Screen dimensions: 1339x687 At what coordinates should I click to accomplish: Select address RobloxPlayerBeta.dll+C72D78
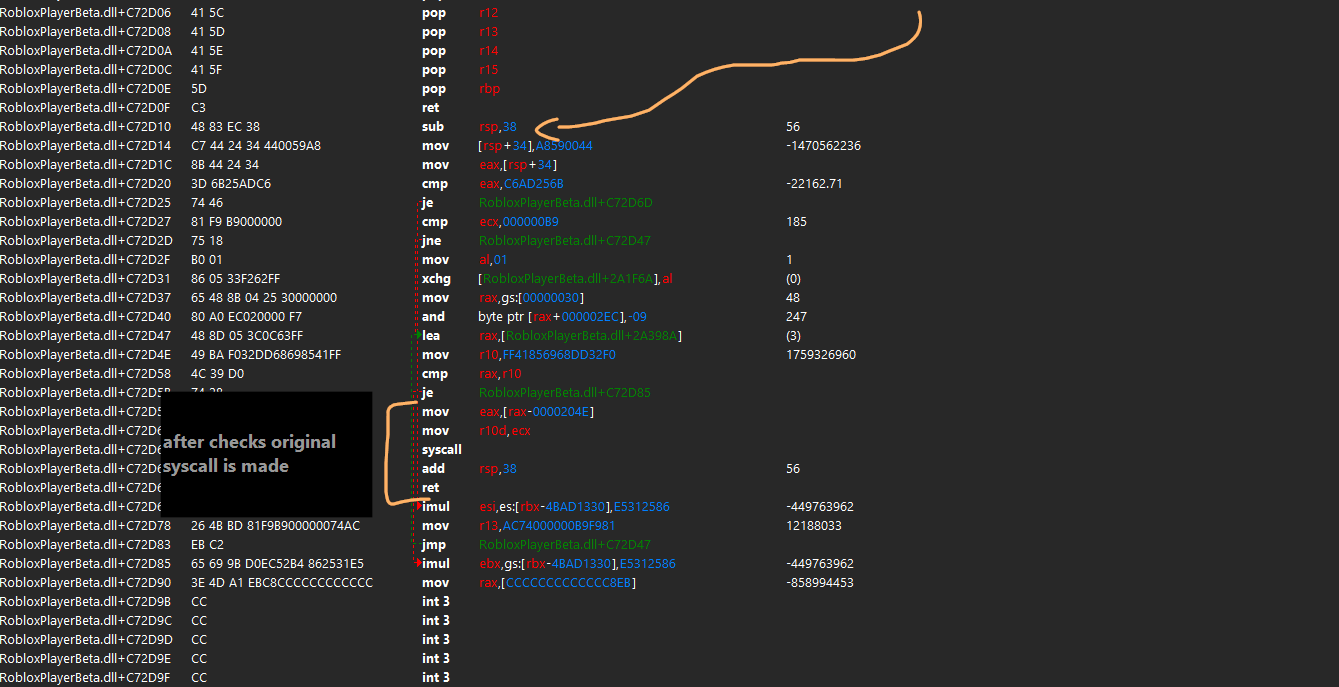(x=86, y=526)
